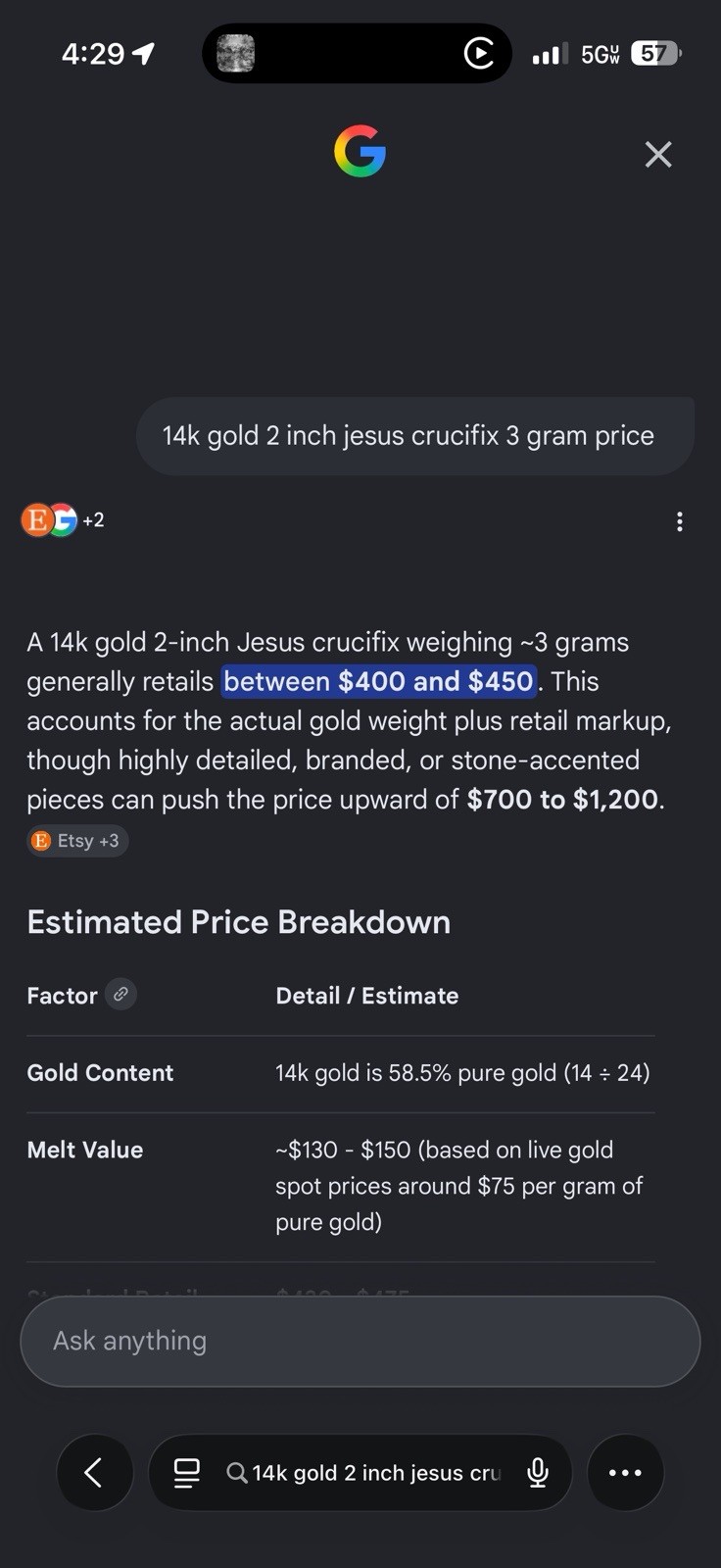The width and height of the screenshot is (721, 1568).
Task: Go back with the left arrow button
Action: (94, 1472)
